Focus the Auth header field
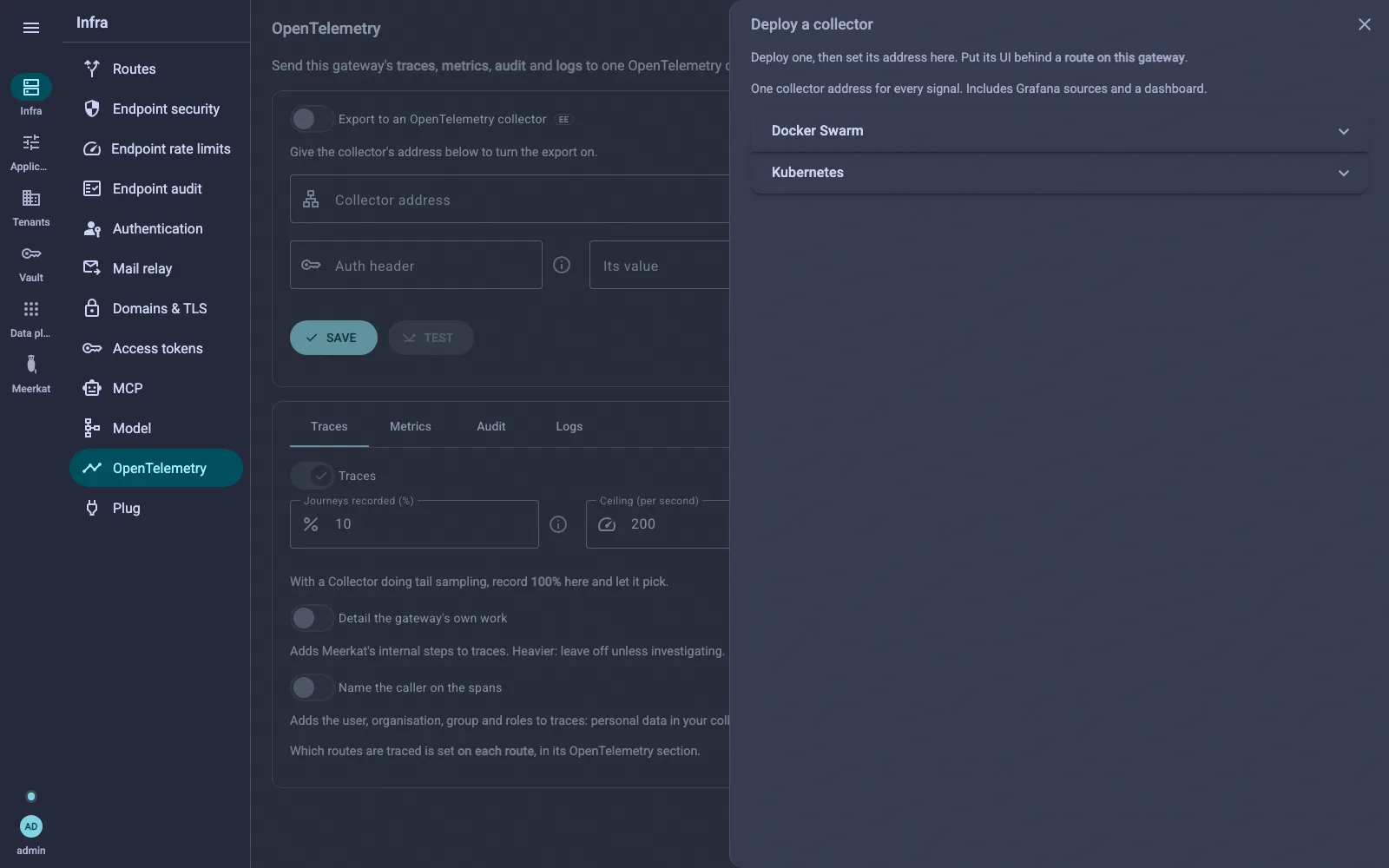The image size is (1389, 868). tap(416, 265)
